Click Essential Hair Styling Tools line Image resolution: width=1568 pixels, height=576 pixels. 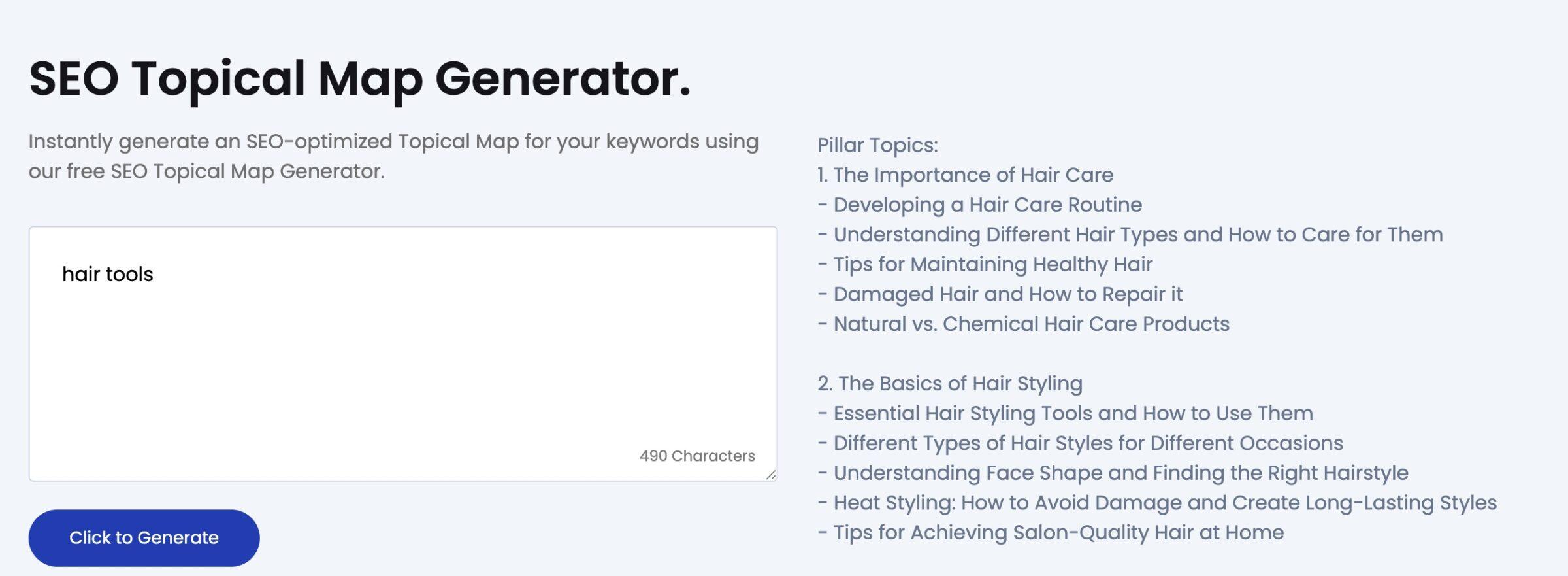(1065, 413)
